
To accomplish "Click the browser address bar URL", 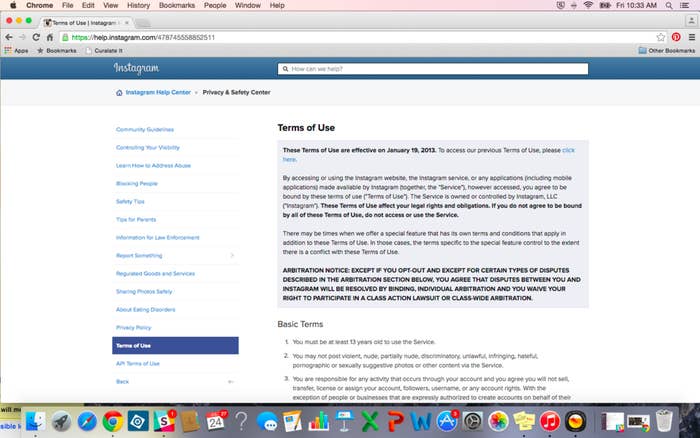I will tap(143, 38).
